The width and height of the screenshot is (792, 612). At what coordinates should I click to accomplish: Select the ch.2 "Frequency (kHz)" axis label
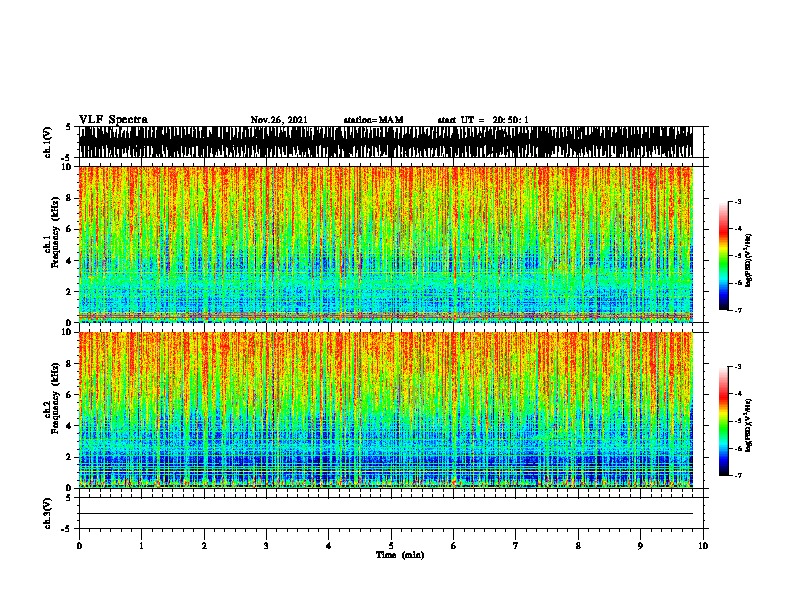tap(55, 398)
